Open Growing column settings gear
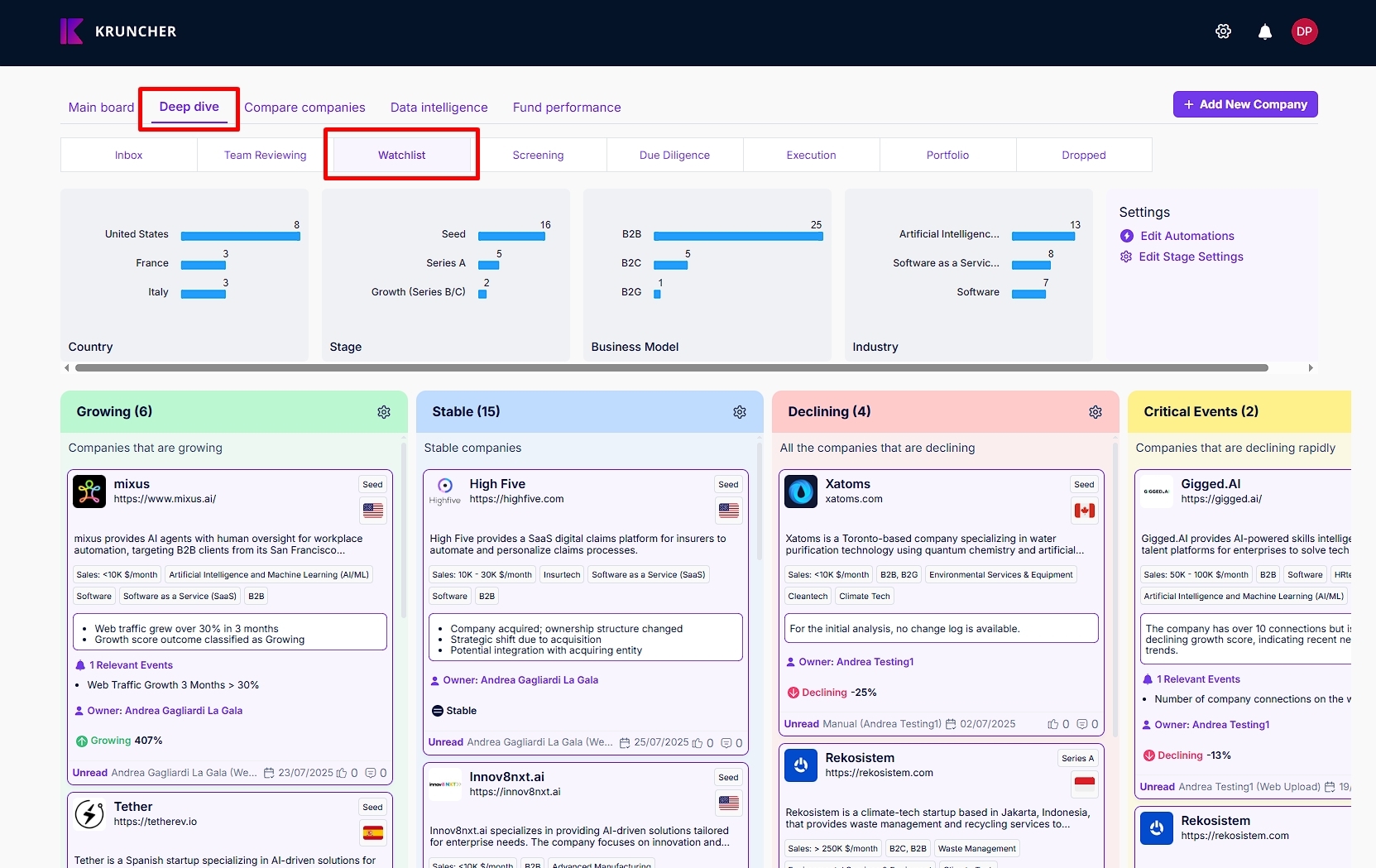 384,412
